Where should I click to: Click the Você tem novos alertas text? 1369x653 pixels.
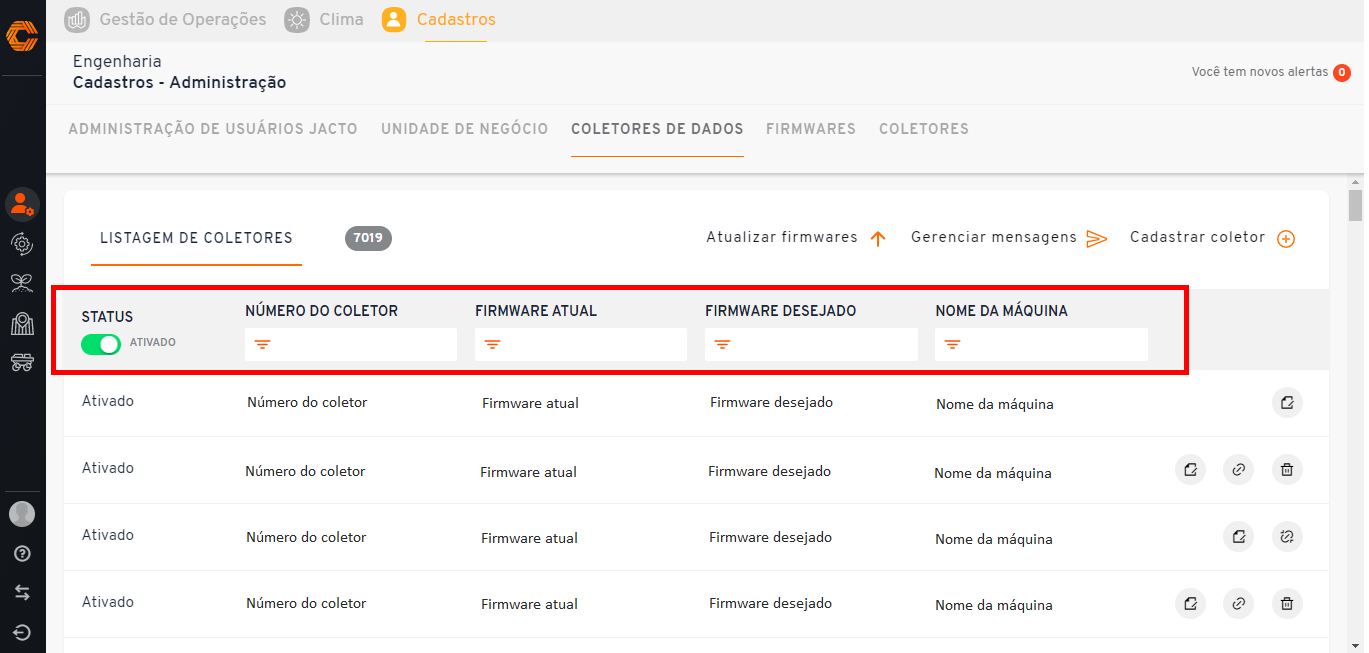[1260, 72]
